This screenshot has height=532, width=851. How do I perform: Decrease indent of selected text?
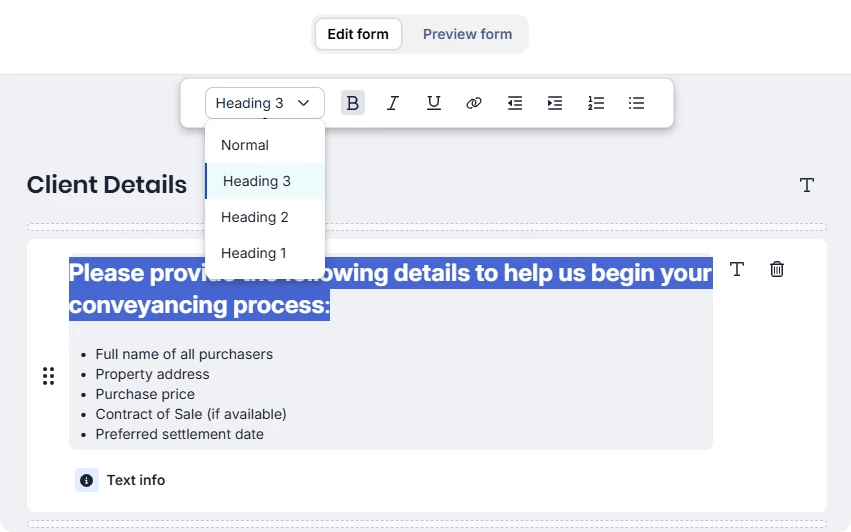(515, 103)
